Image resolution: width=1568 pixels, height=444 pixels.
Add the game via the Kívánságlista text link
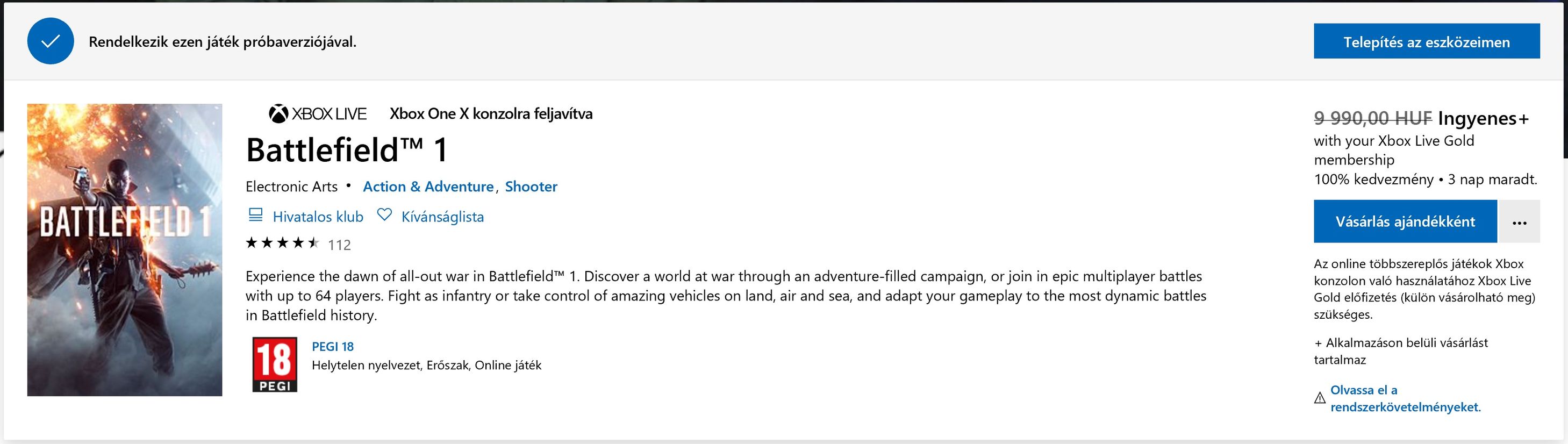point(442,217)
